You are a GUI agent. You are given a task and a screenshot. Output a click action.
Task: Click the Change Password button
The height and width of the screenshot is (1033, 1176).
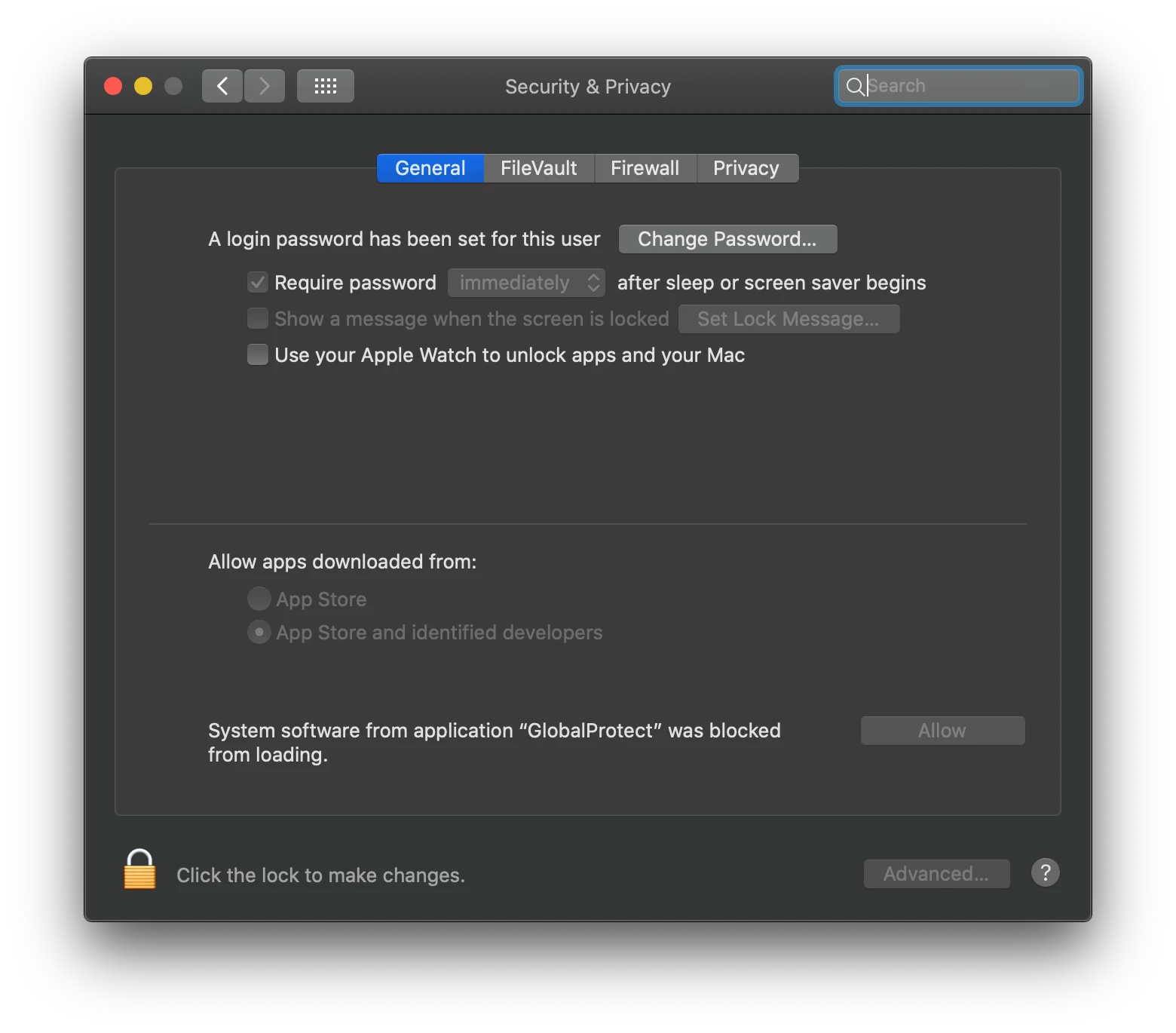727,239
